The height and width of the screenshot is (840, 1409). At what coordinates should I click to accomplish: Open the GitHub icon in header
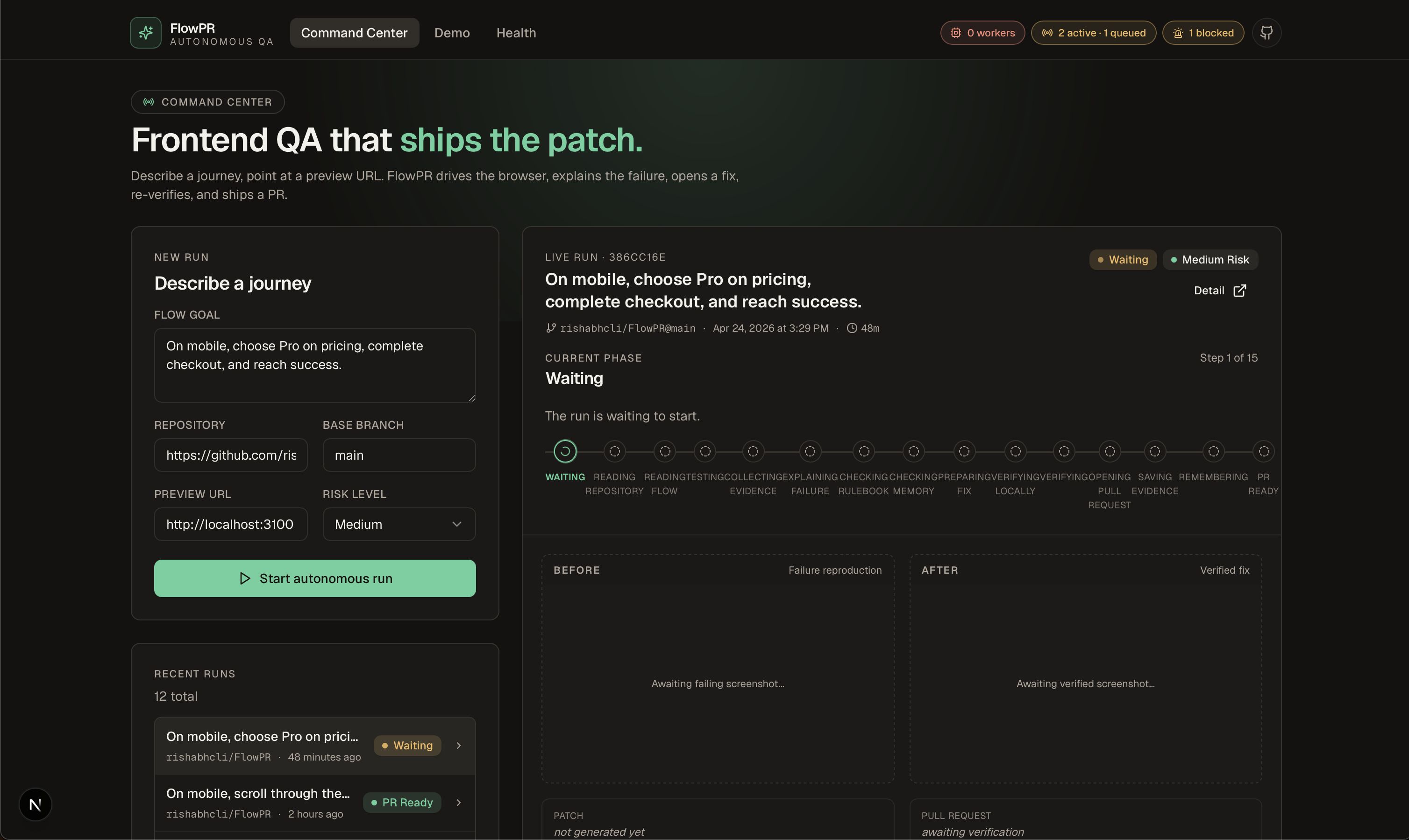[x=1267, y=33]
